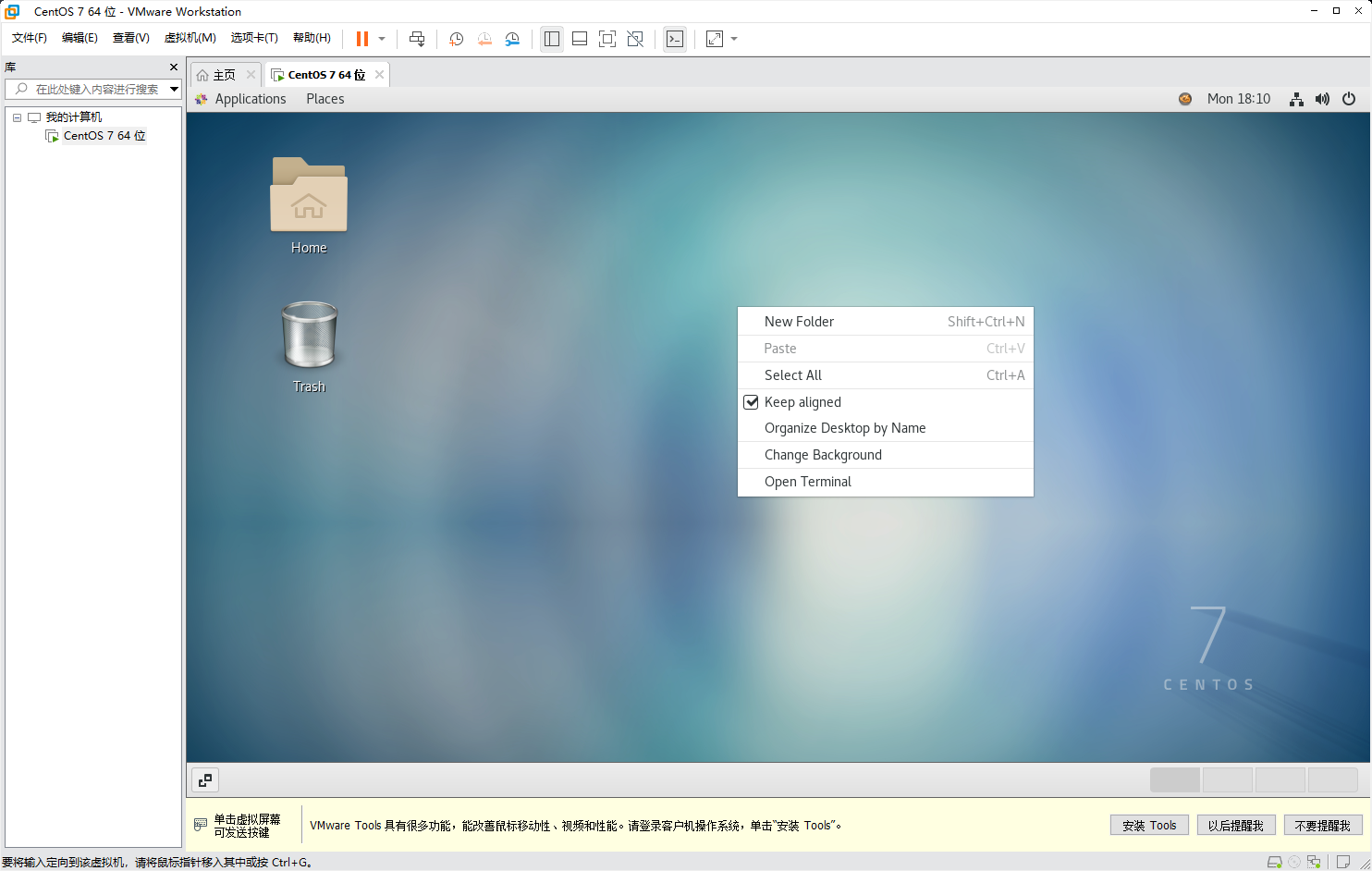1372x871 pixels.
Task: Collapse the 我的计算机 tree node
Action: coord(17,117)
